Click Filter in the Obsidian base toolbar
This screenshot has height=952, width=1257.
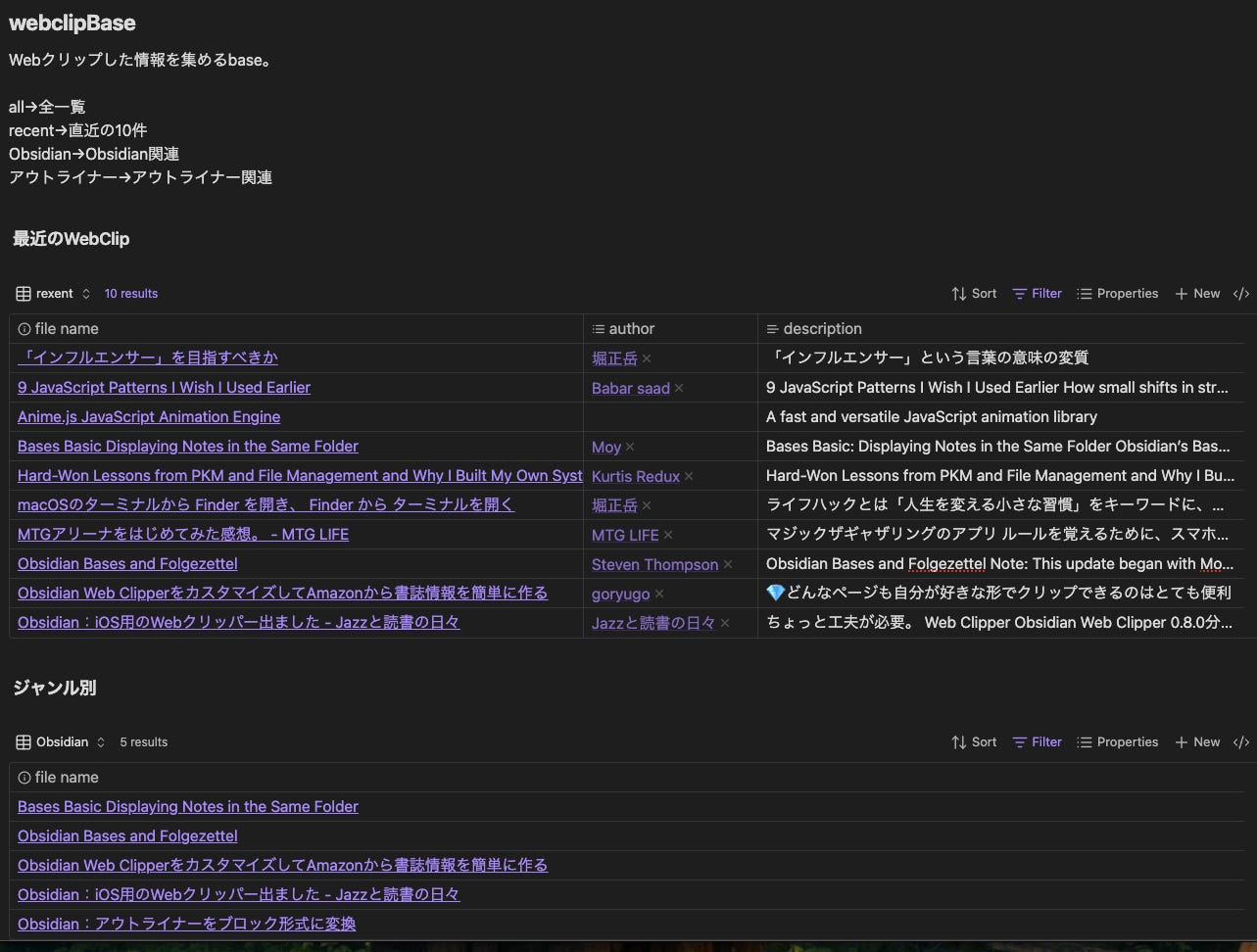1037,742
